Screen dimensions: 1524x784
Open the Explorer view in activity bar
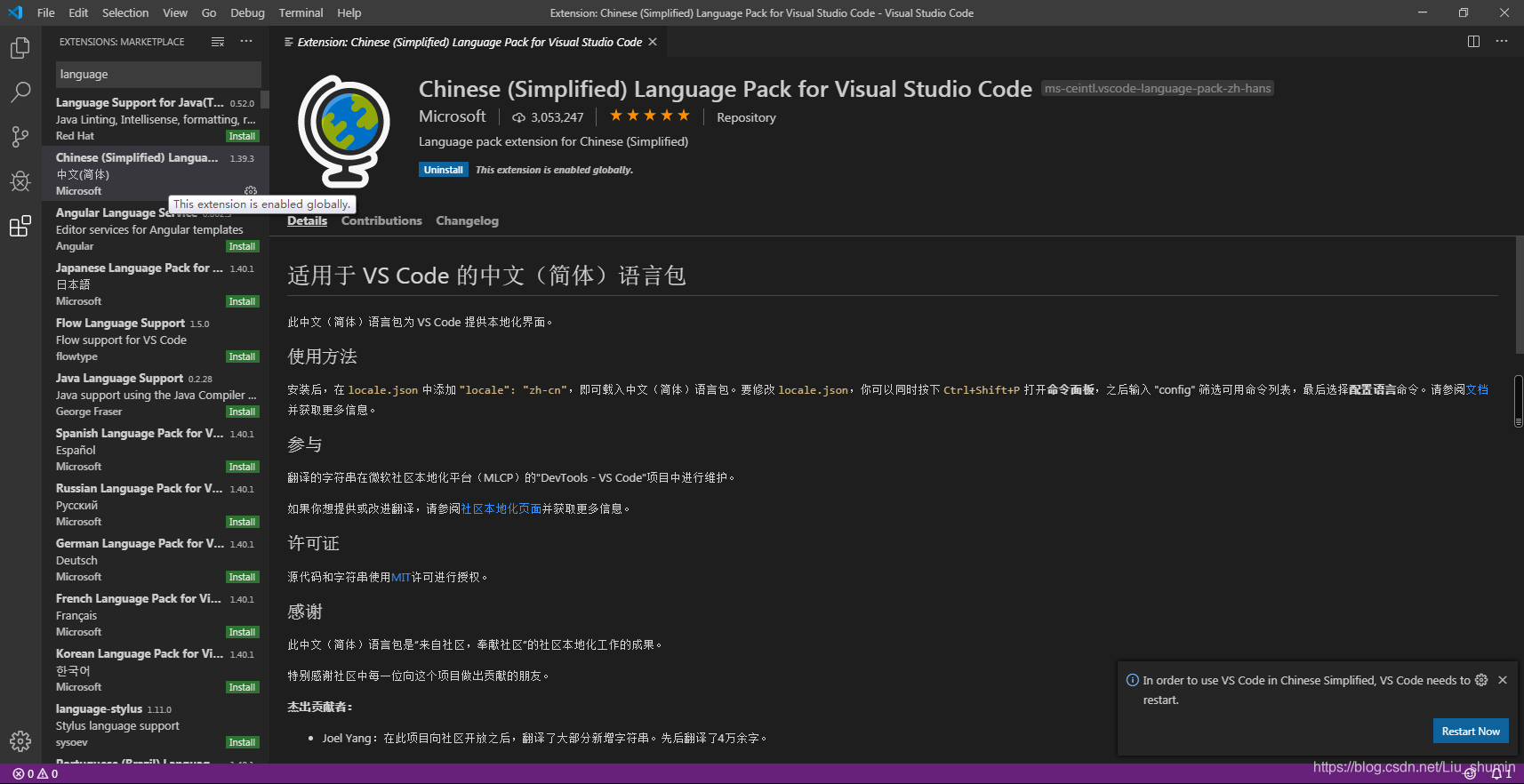[20, 47]
